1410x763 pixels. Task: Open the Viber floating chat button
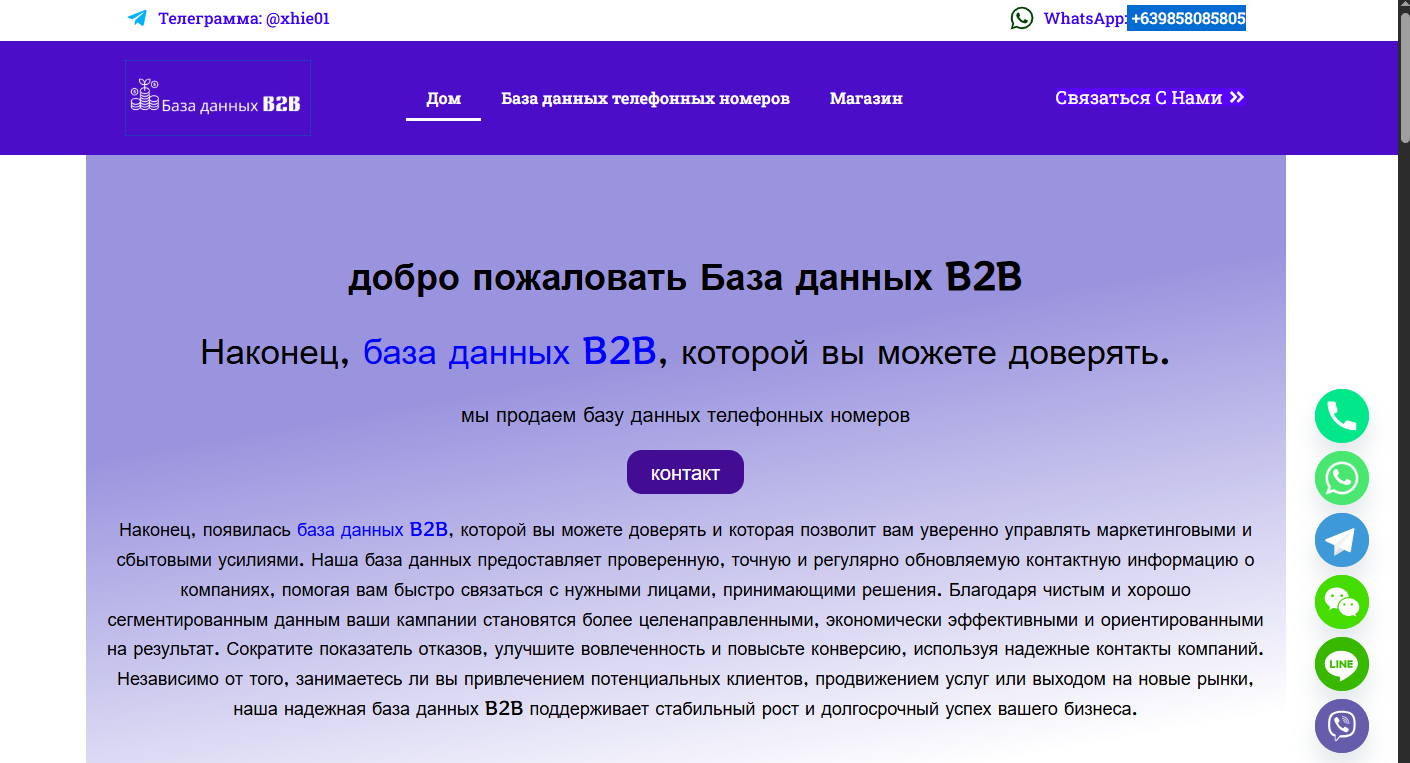coord(1341,726)
